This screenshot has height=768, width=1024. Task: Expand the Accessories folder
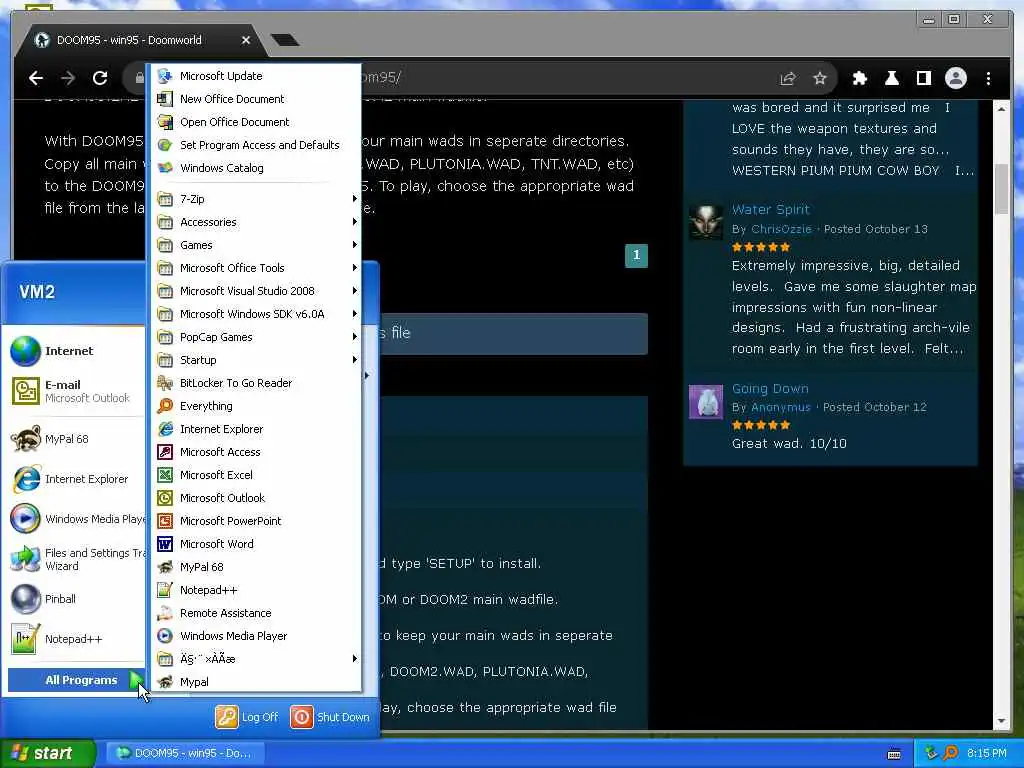(x=257, y=222)
